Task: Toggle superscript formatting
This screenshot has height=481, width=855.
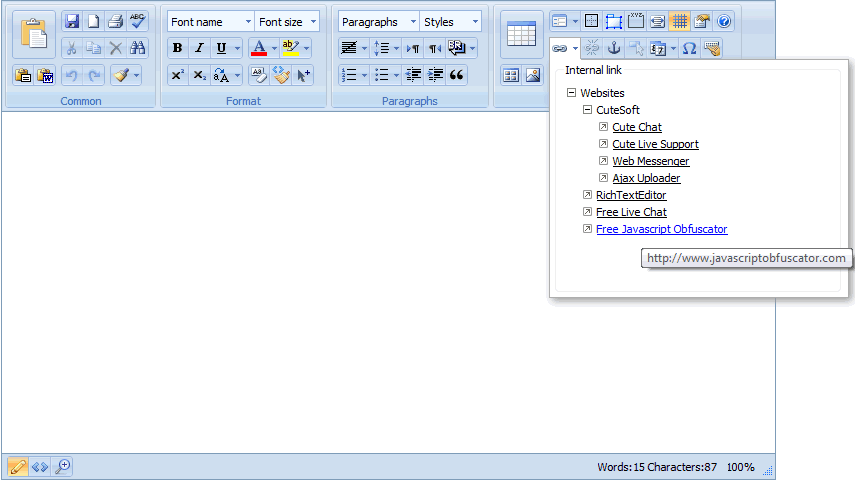Action: click(177, 75)
